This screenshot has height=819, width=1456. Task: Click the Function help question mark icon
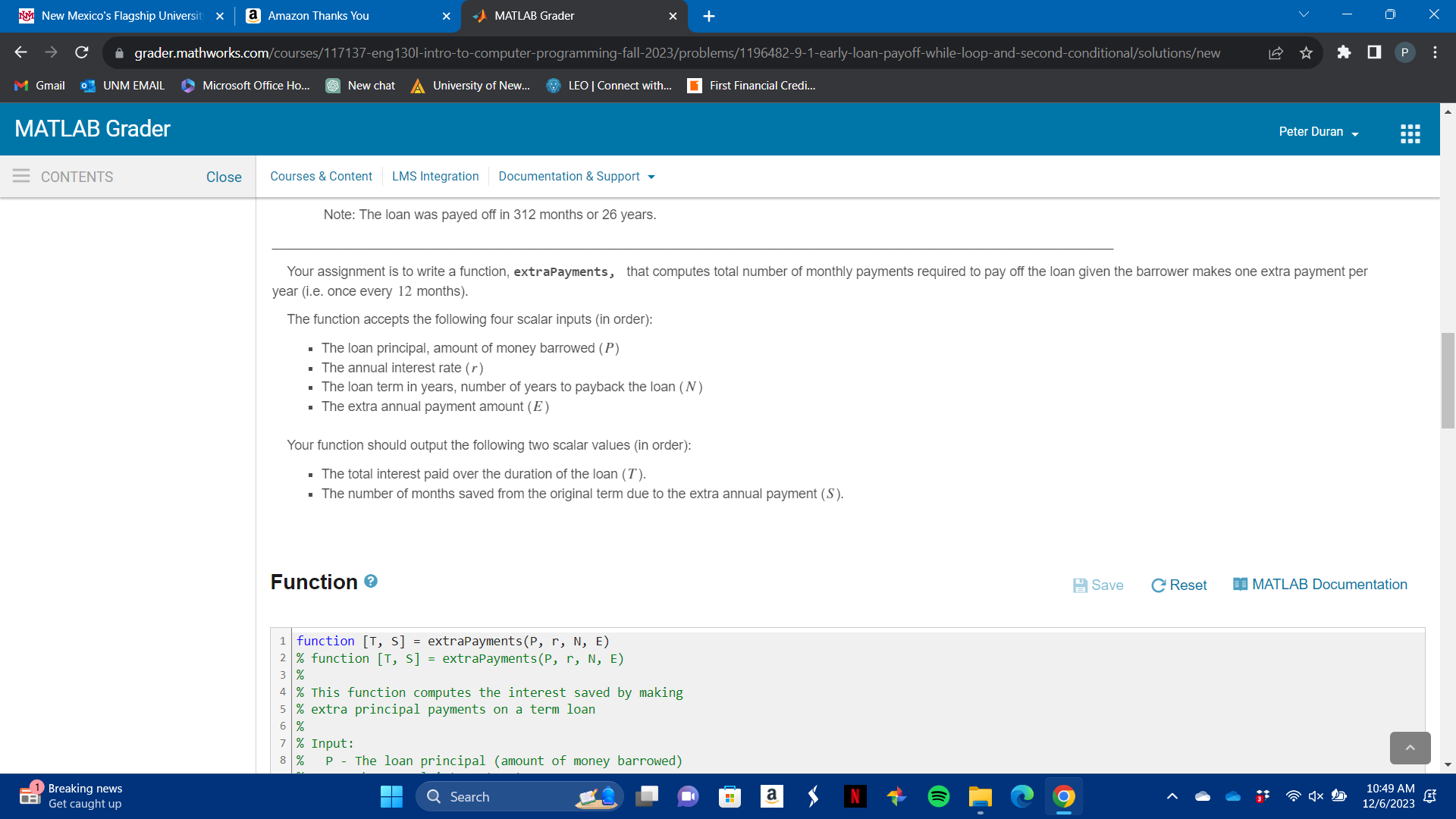[371, 581]
